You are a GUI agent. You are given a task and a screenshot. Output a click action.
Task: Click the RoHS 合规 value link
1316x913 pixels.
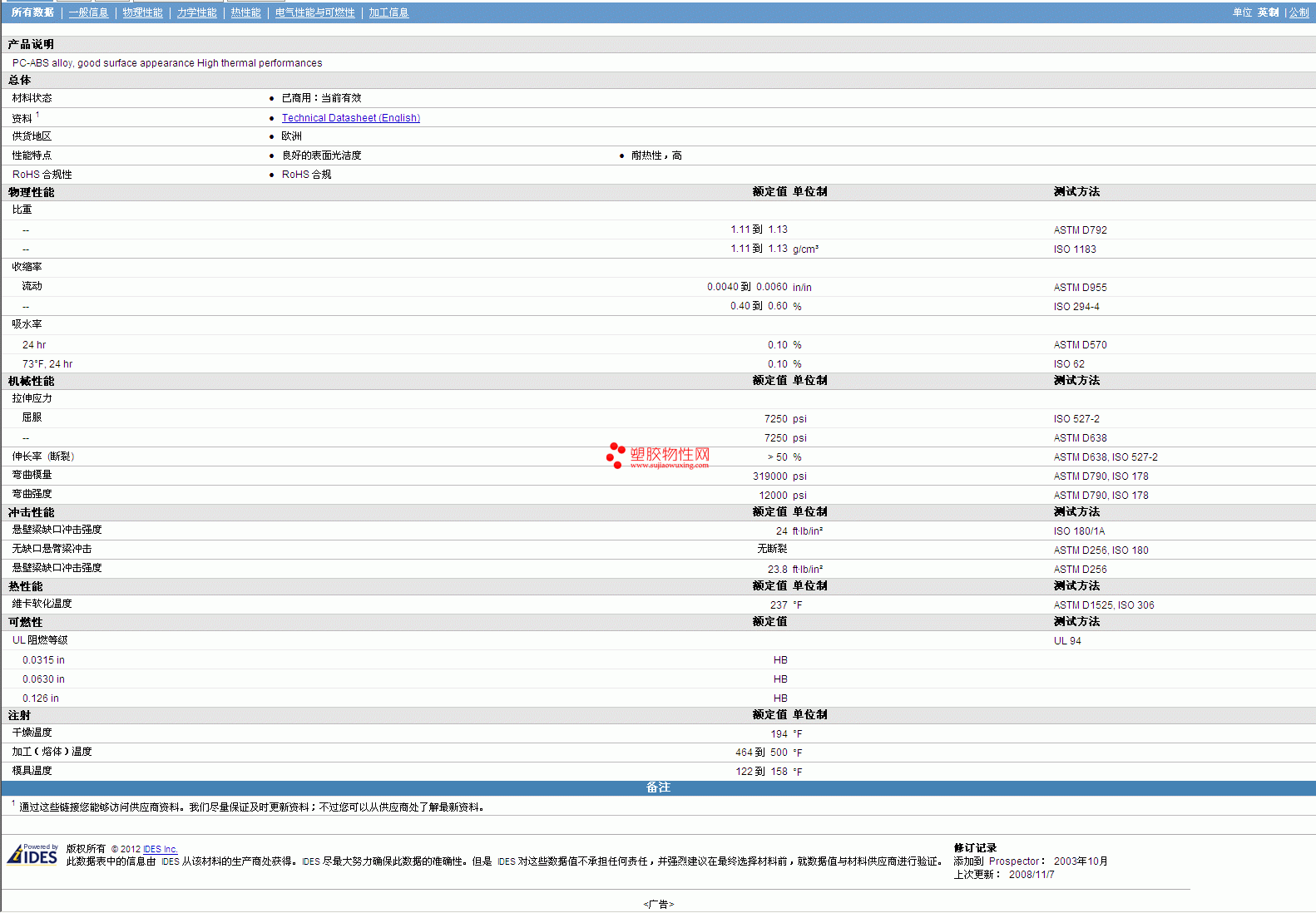pos(306,175)
